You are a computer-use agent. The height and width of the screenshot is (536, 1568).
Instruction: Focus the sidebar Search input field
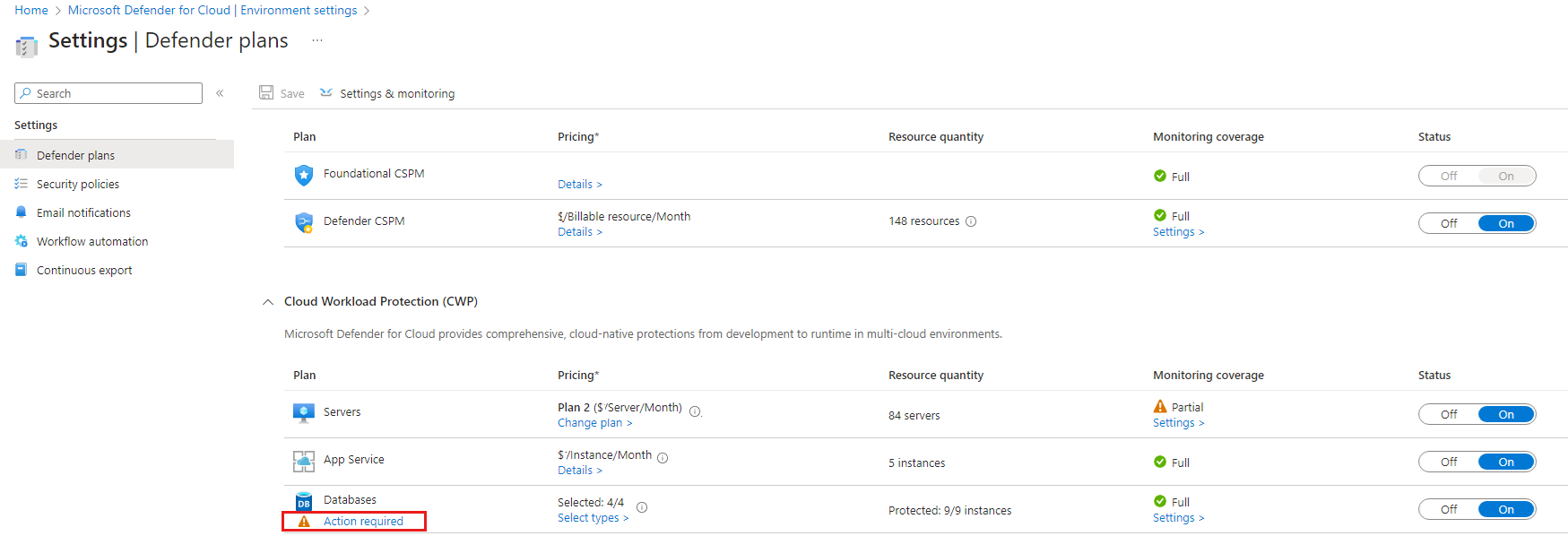pos(108,93)
